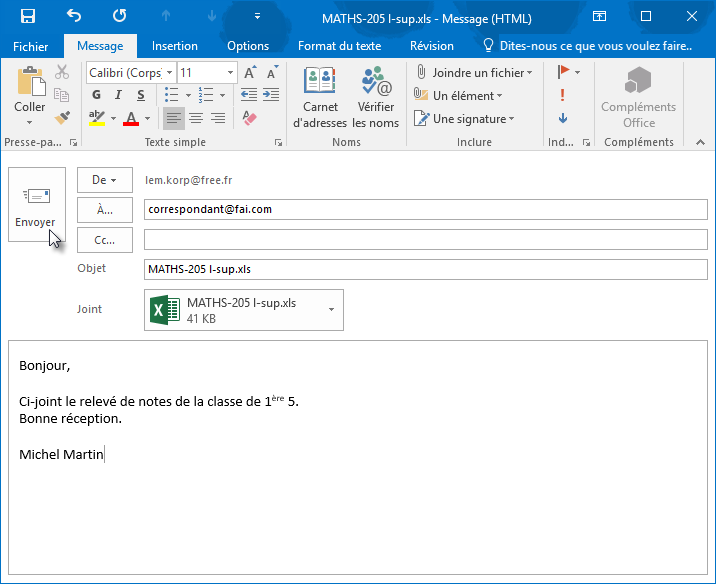Click the Envoyer send button
716x584 pixels.
pos(36,204)
